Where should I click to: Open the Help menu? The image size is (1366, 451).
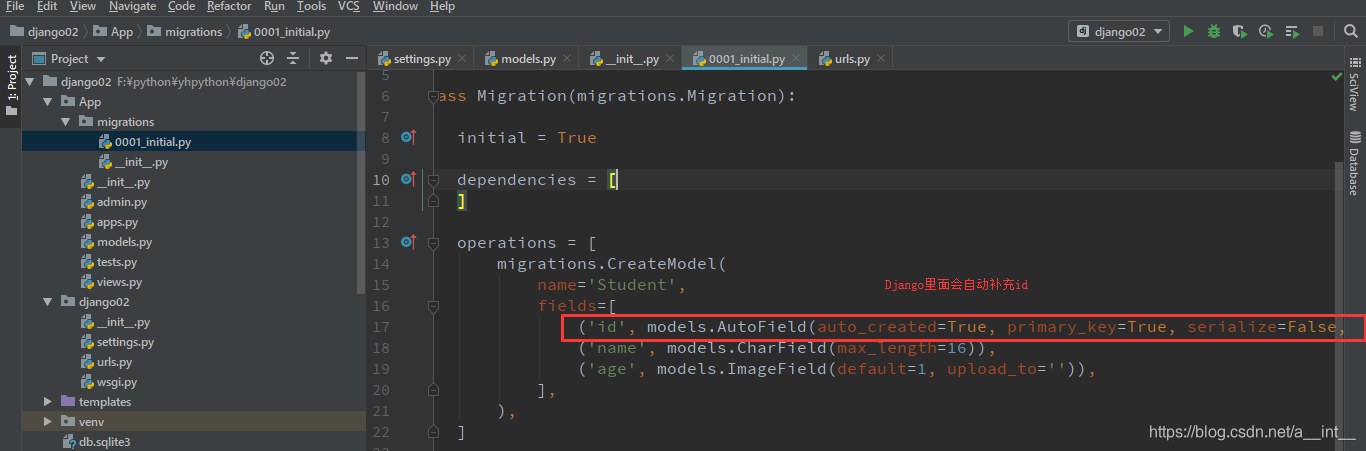tap(442, 6)
